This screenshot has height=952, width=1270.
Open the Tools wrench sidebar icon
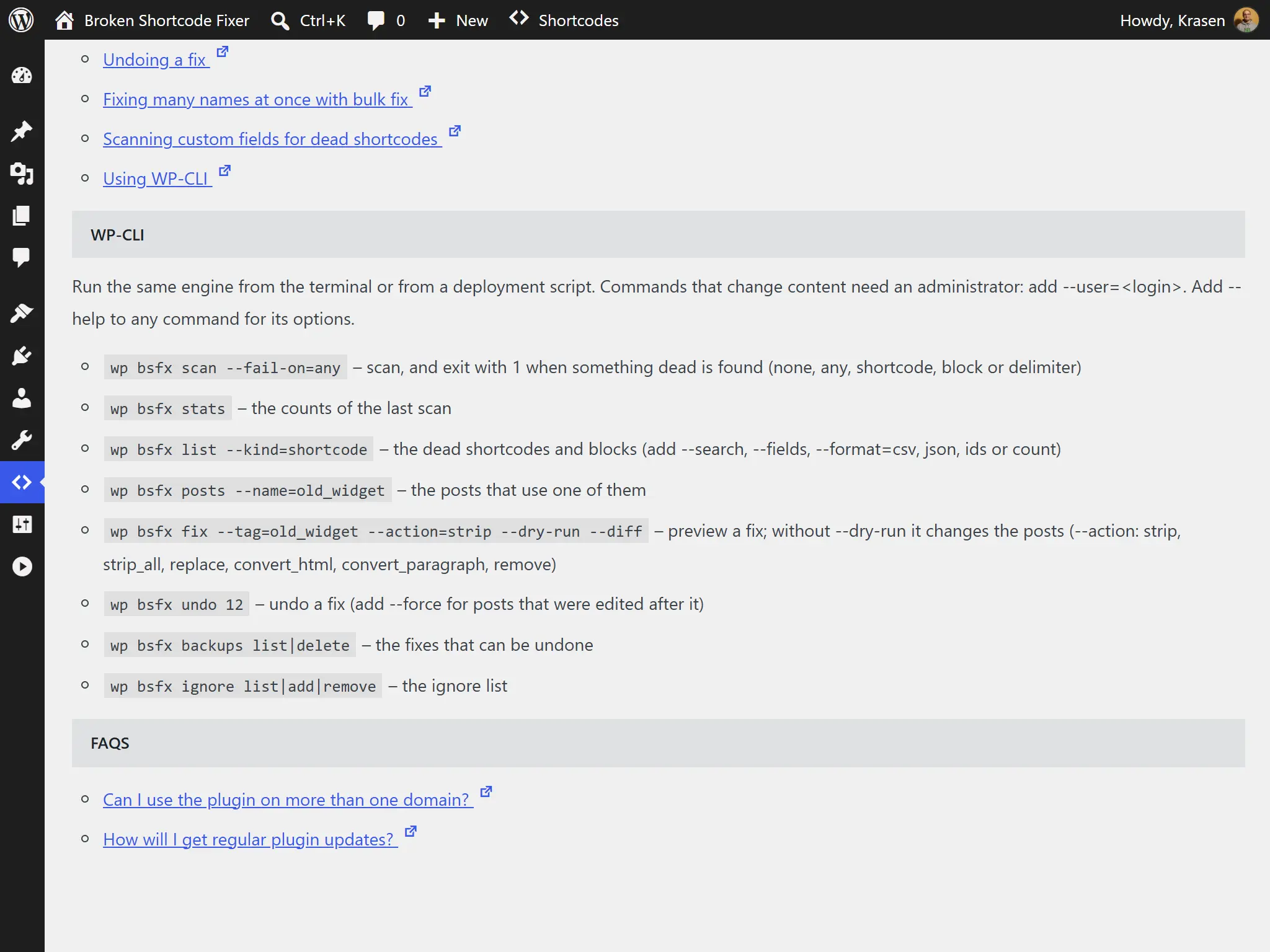(22, 440)
